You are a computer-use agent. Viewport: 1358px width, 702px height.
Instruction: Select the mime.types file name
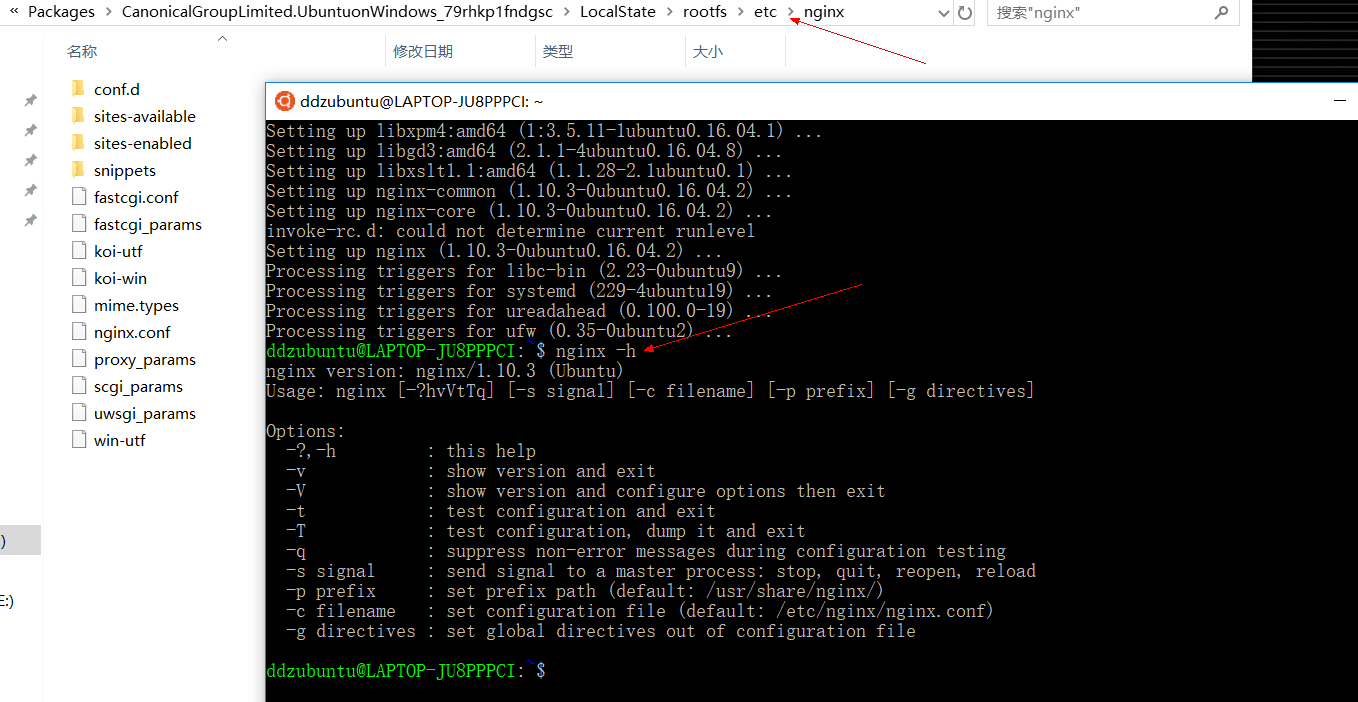tap(136, 305)
